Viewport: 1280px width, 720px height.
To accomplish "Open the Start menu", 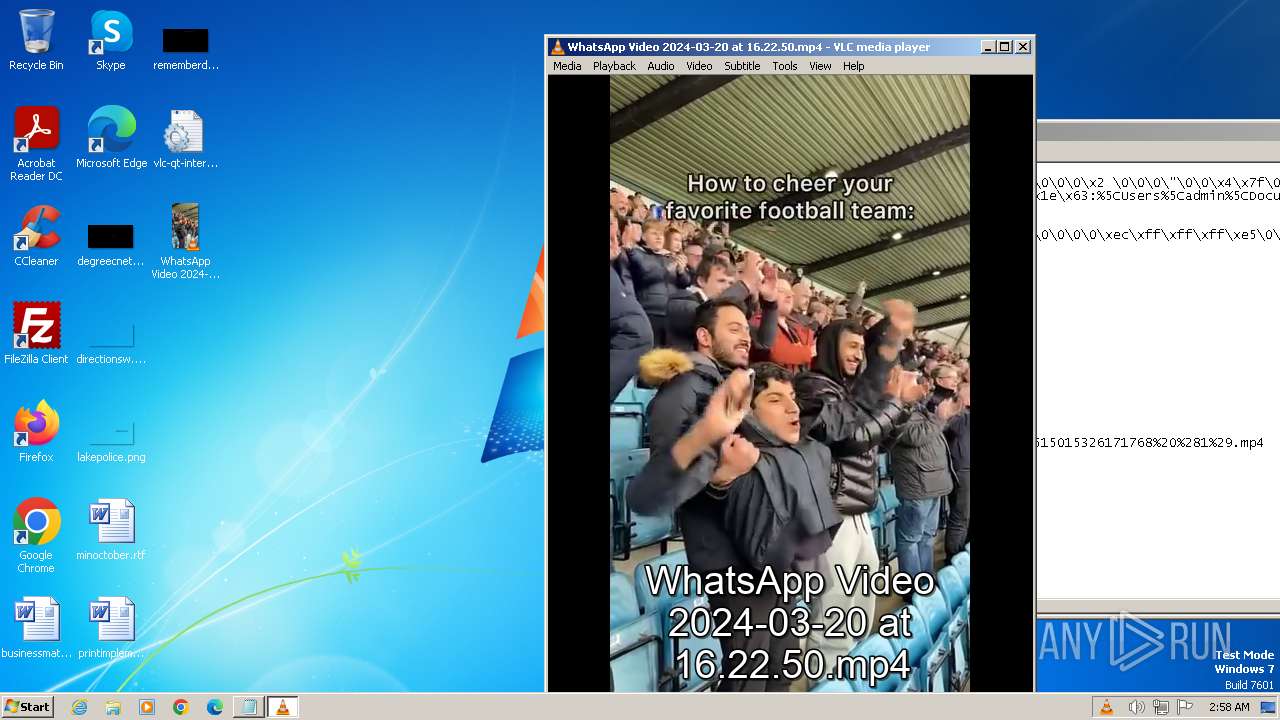I will tap(27, 707).
